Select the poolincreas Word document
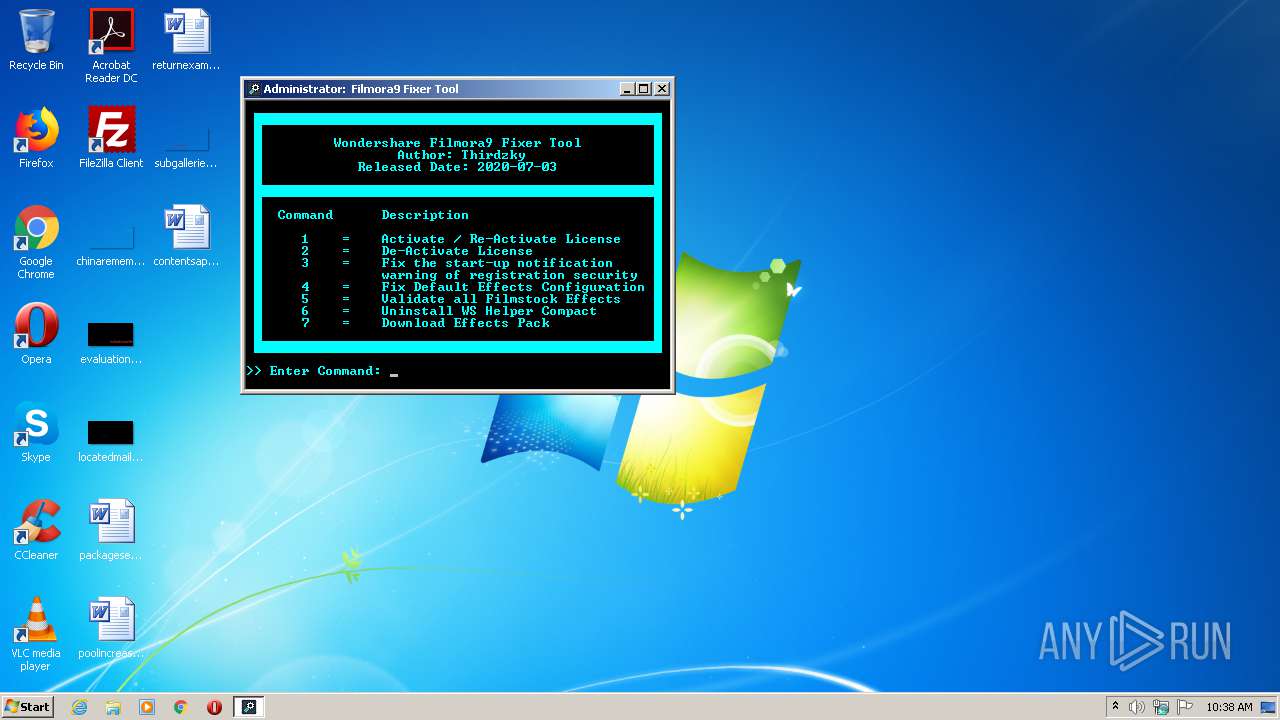The height and width of the screenshot is (720, 1280). [x=111, y=628]
